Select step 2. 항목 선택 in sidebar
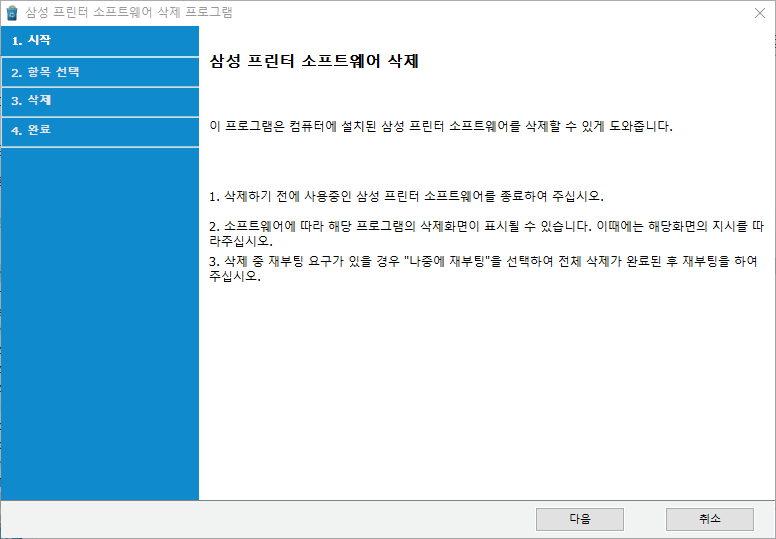 pos(100,72)
